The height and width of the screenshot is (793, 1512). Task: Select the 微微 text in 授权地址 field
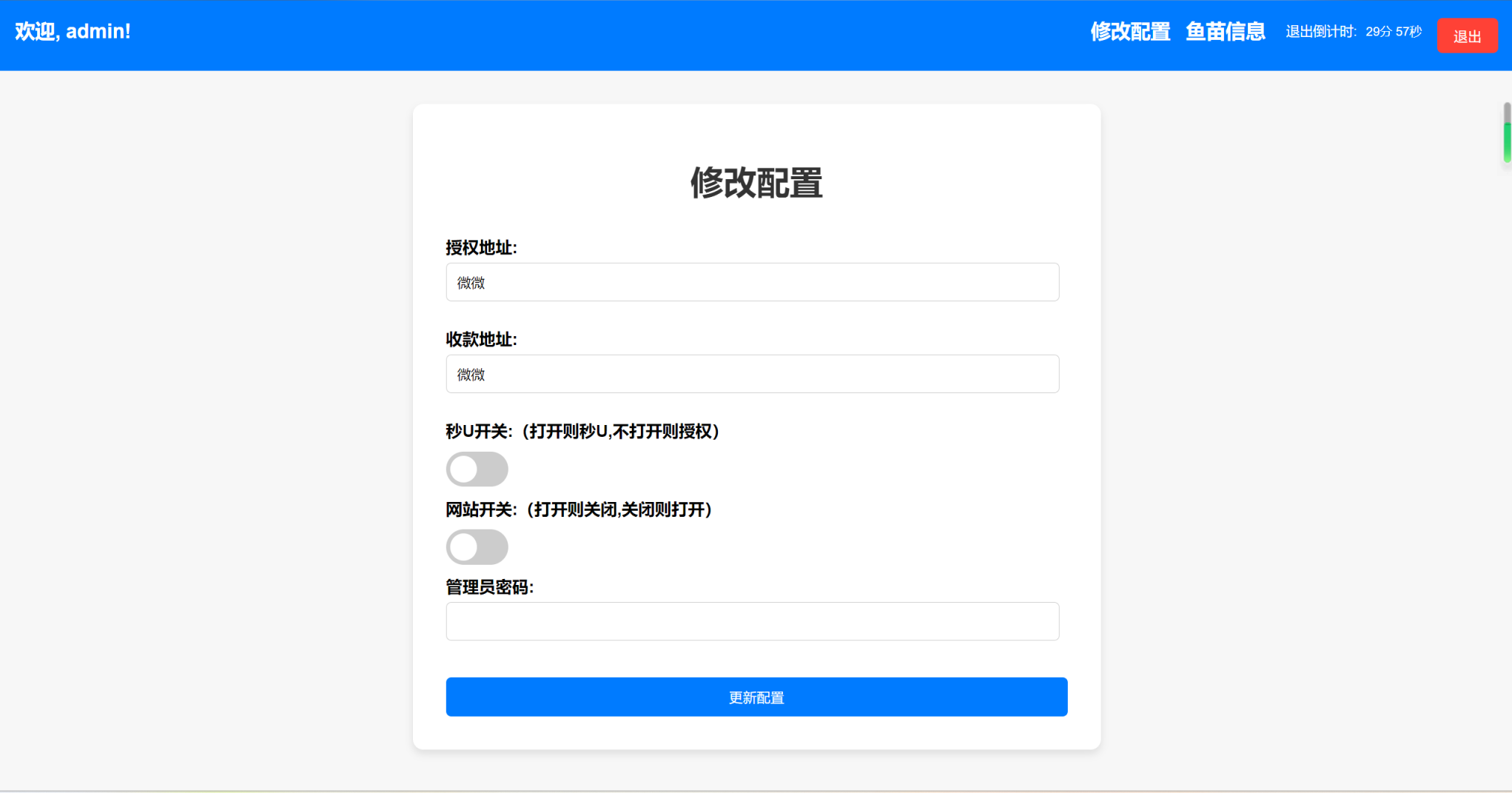point(469,282)
